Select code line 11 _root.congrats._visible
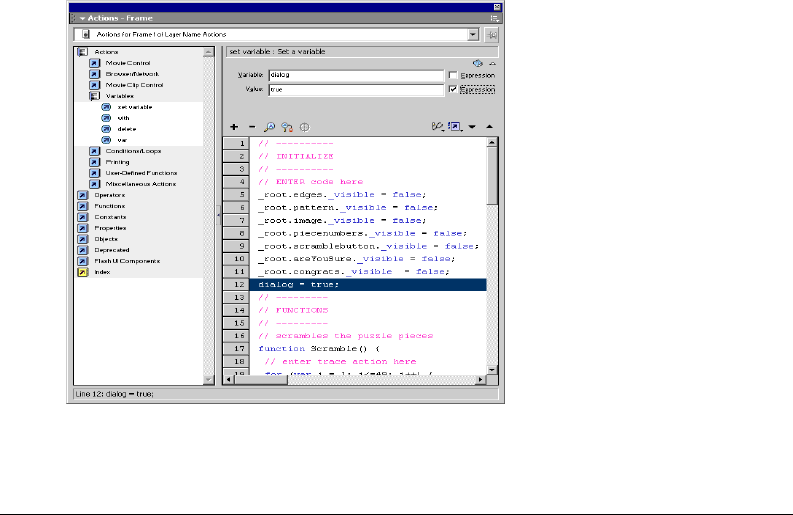Viewport: 793px width, 515px height. click(x=354, y=272)
